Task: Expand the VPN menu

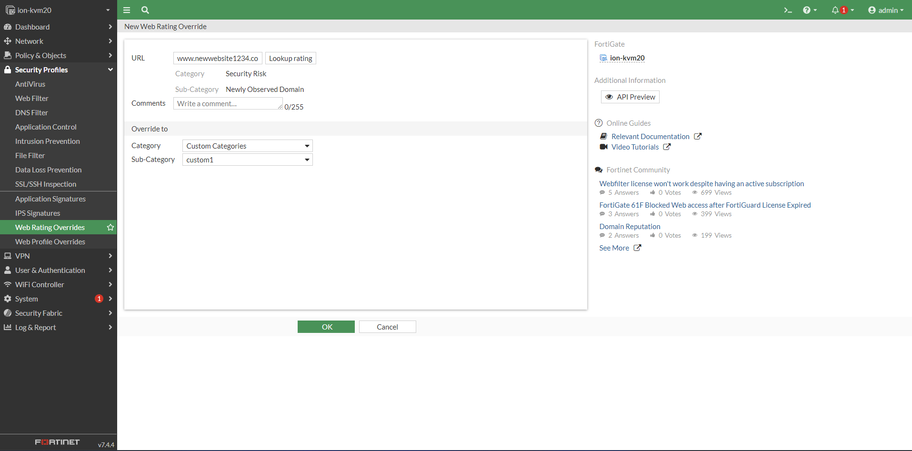Action: (58, 256)
